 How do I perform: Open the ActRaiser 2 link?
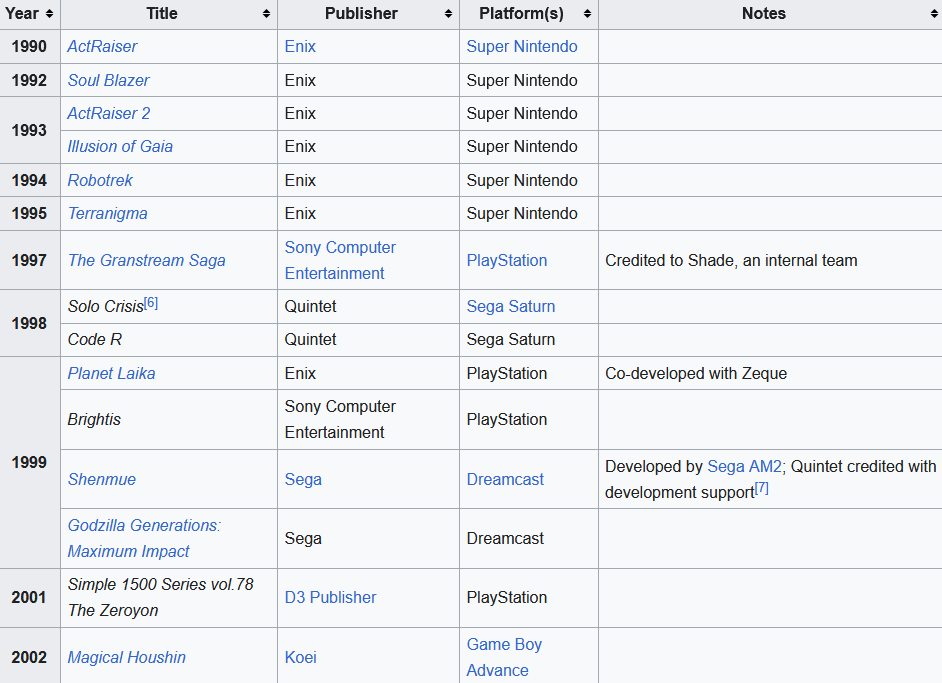point(109,114)
